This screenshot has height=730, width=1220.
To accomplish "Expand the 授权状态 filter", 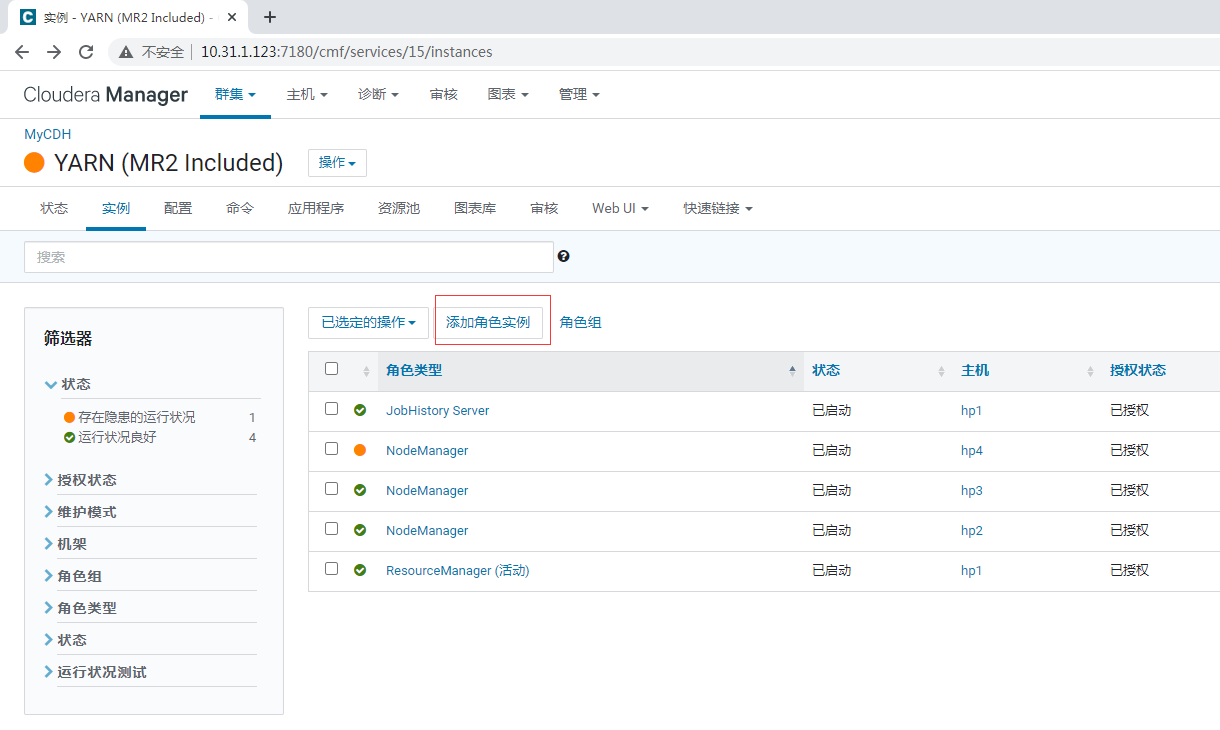I will [x=80, y=480].
